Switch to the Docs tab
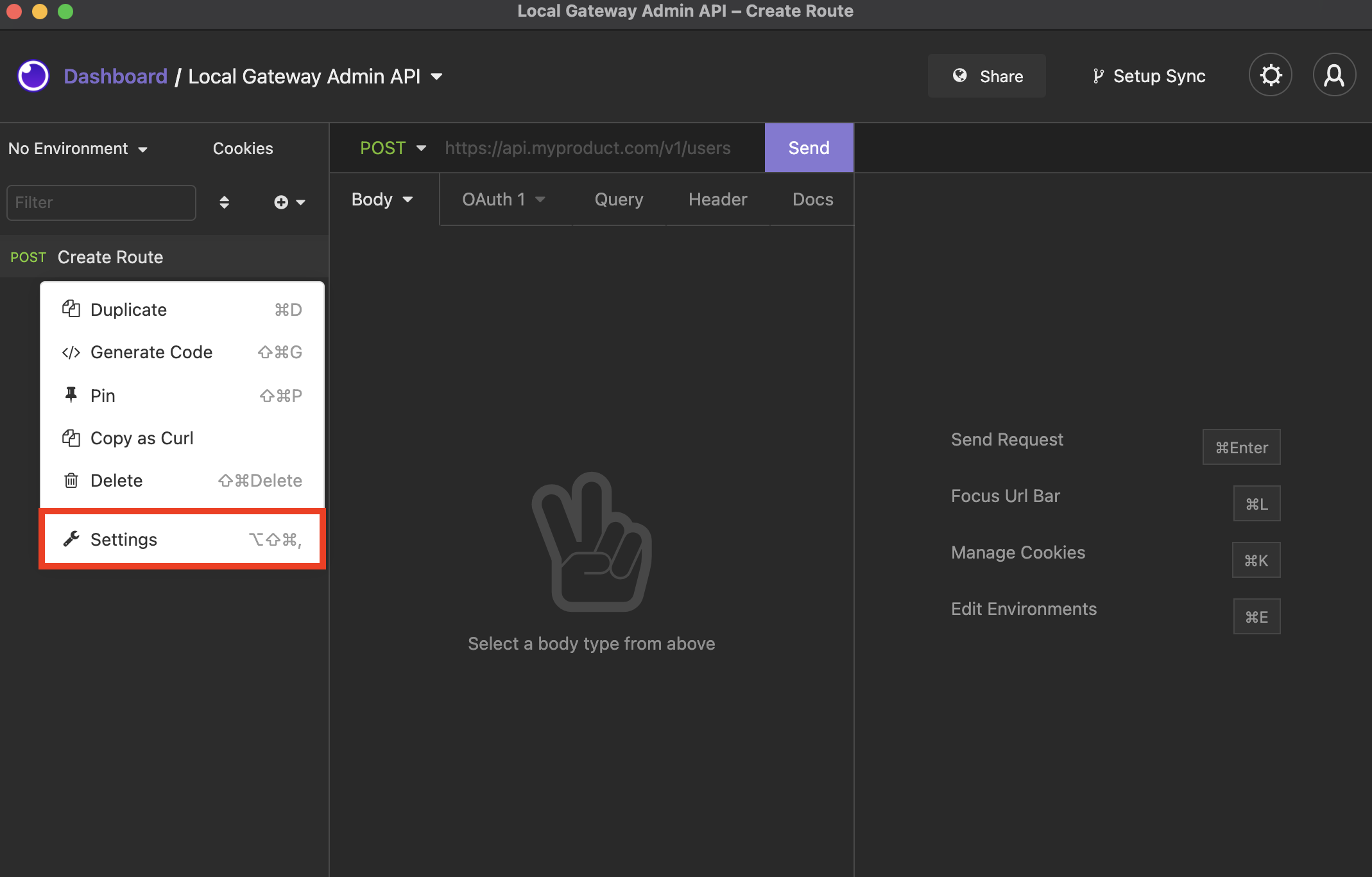Viewport: 1372px width, 877px height. click(x=812, y=199)
